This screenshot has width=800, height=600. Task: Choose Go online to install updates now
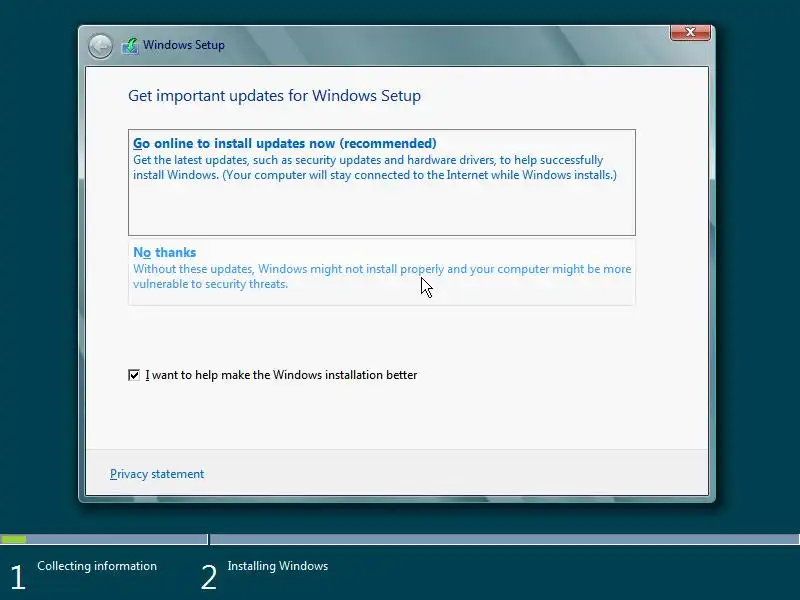pos(382,182)
